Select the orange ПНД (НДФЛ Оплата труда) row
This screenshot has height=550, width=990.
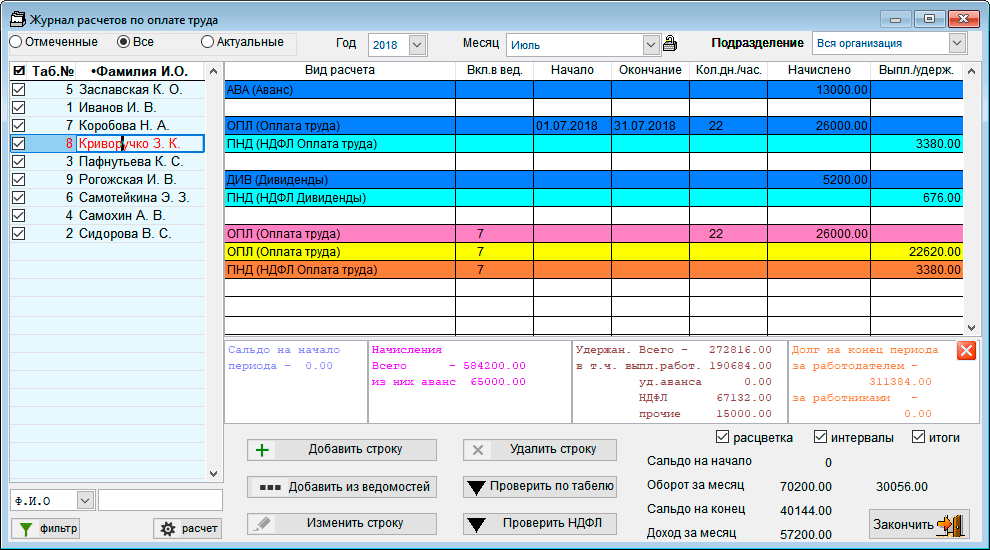(593, 270)
